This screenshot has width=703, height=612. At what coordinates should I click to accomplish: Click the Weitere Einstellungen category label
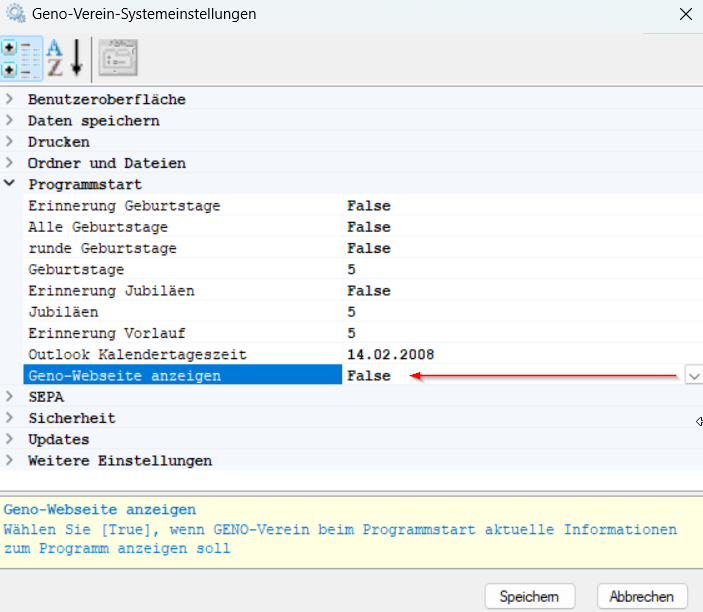click(120, 460)
